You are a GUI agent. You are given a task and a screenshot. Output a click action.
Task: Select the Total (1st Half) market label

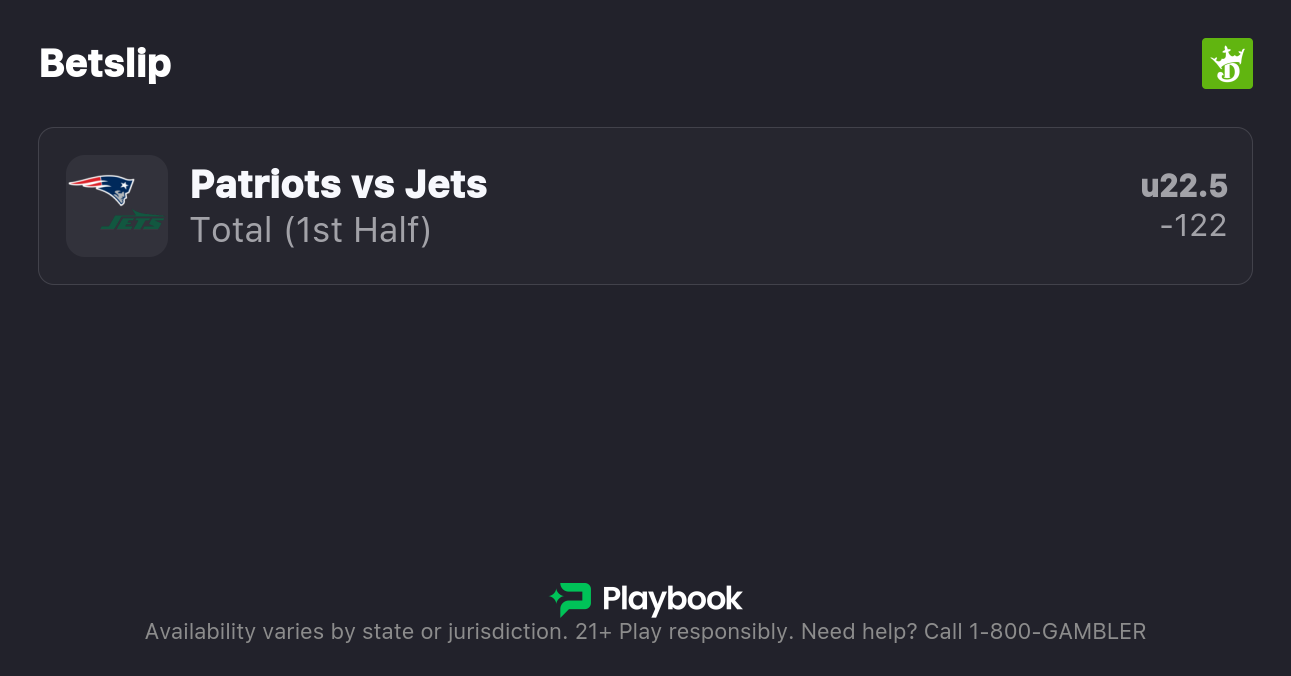point(310,230)
